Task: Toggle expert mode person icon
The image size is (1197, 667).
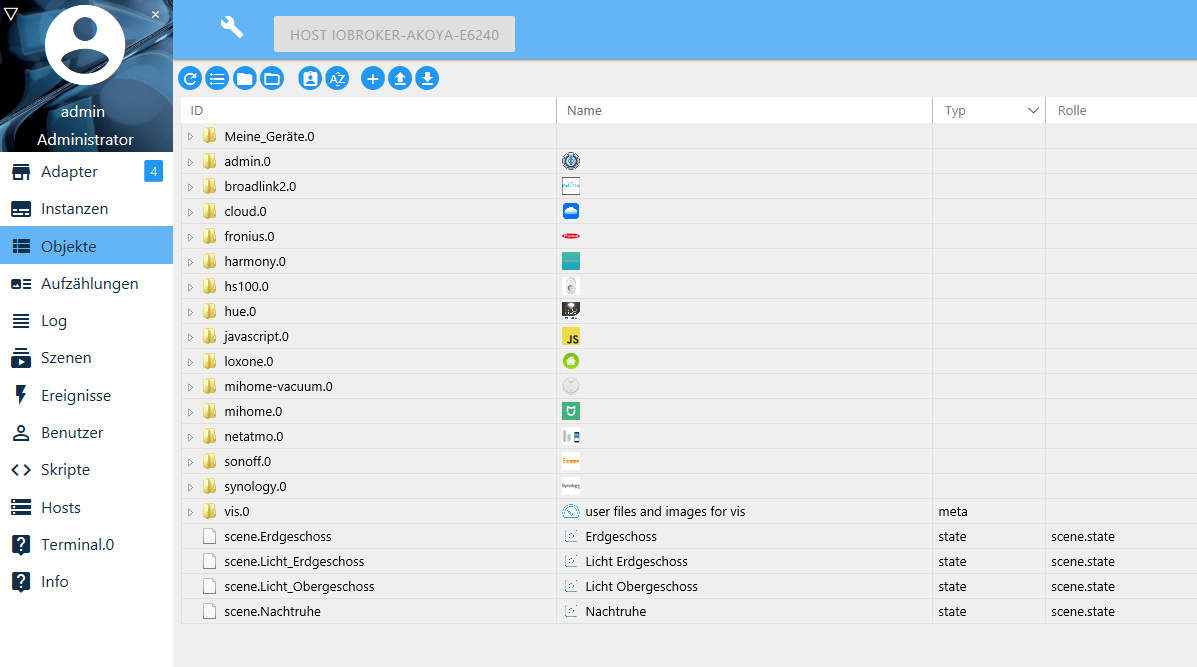Action: pos(310,79)
